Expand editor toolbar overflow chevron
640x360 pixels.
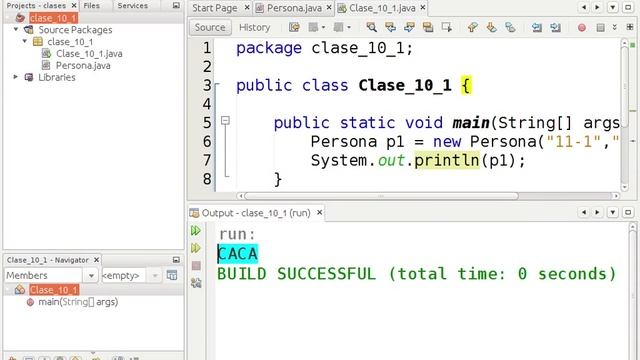614,27
